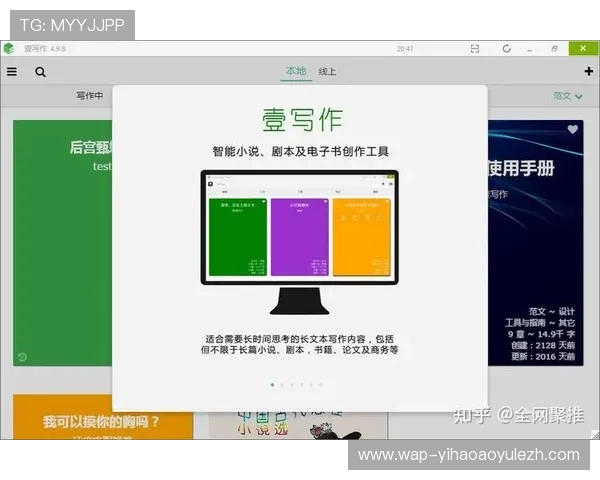Open the 小说选 book card

[x=298, y=426]
